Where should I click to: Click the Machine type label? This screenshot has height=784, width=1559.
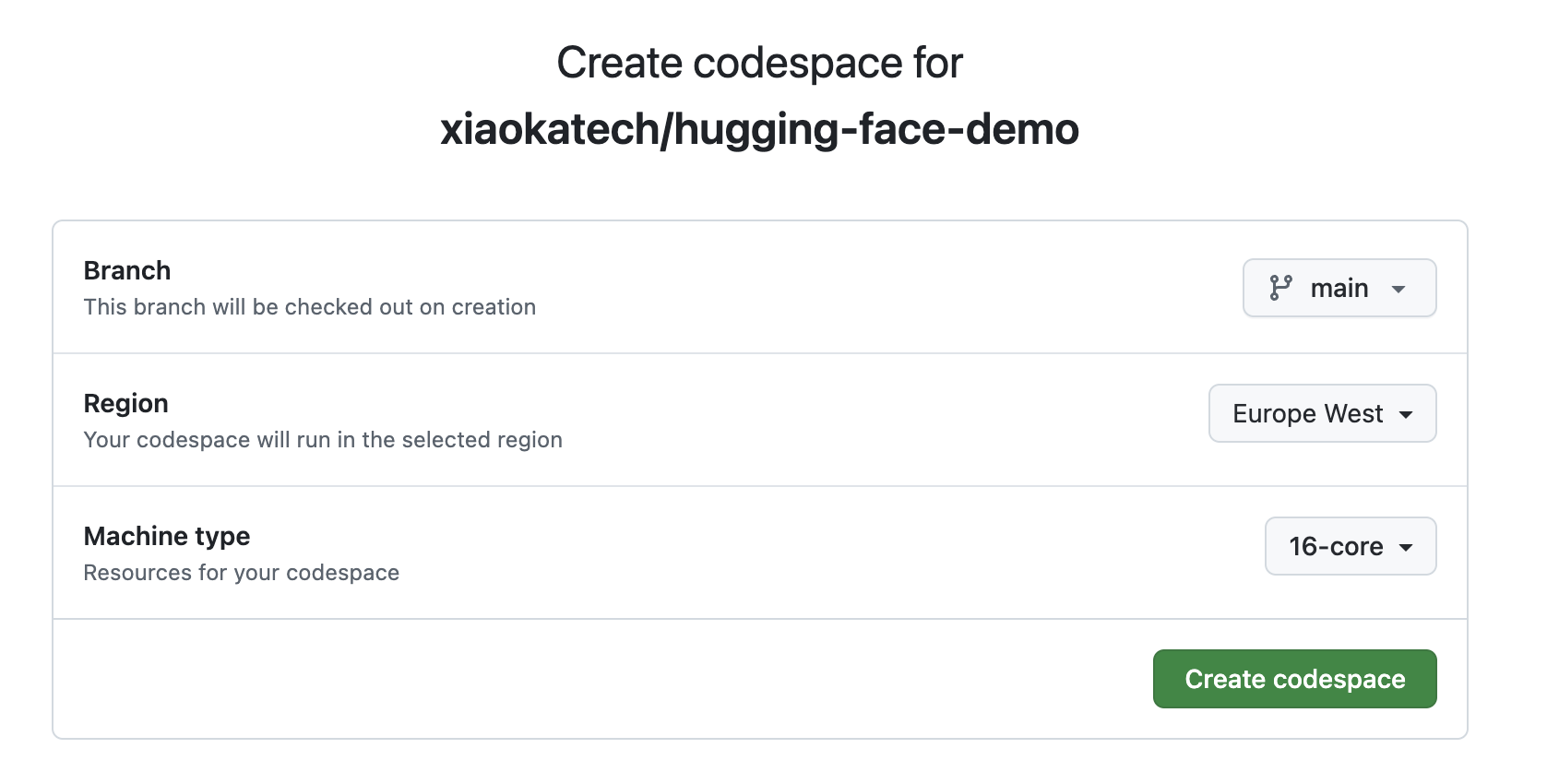pyautogui.click(x=167, y=536)
